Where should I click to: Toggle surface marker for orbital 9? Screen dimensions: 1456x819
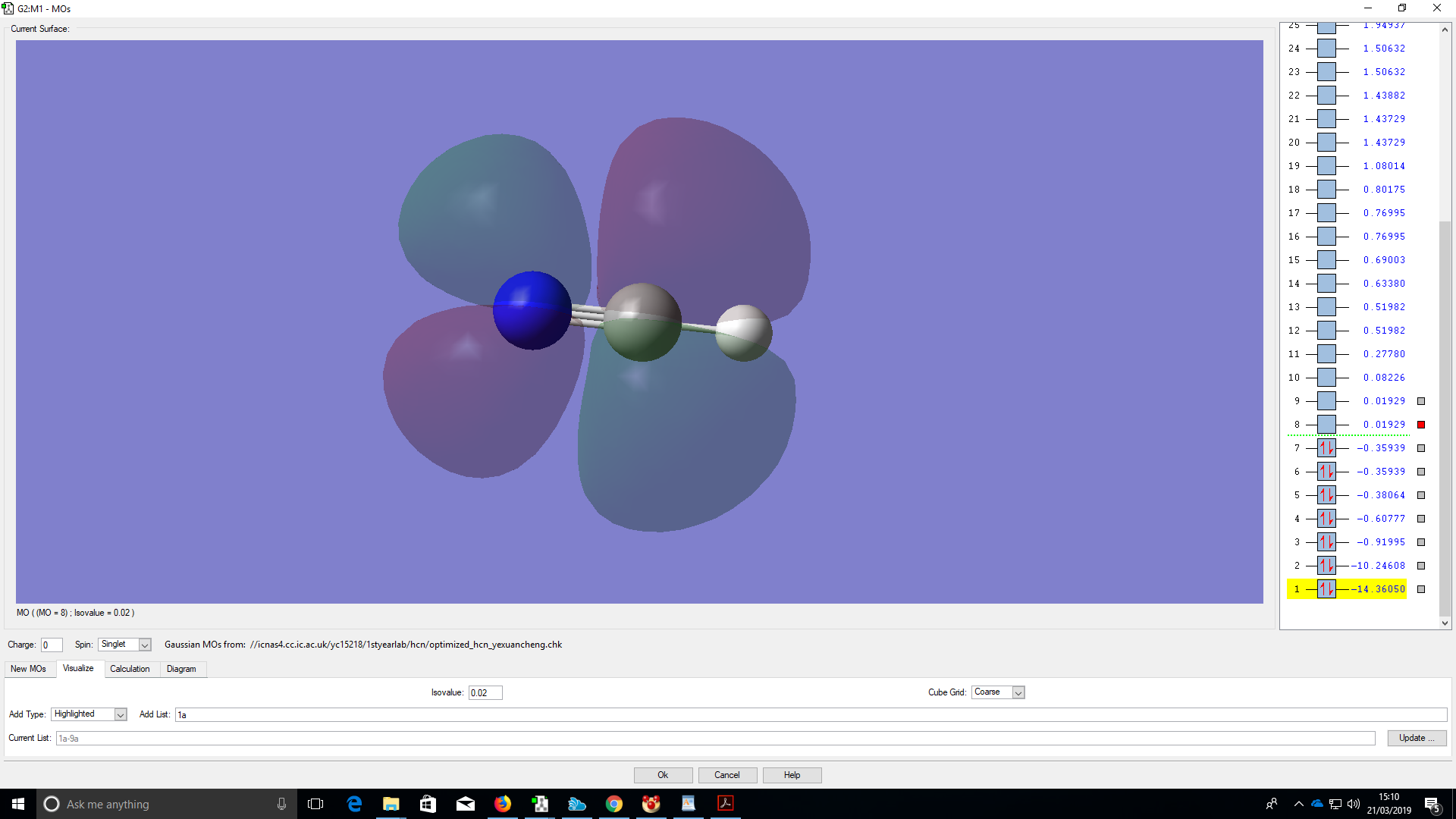[1421, 401]
